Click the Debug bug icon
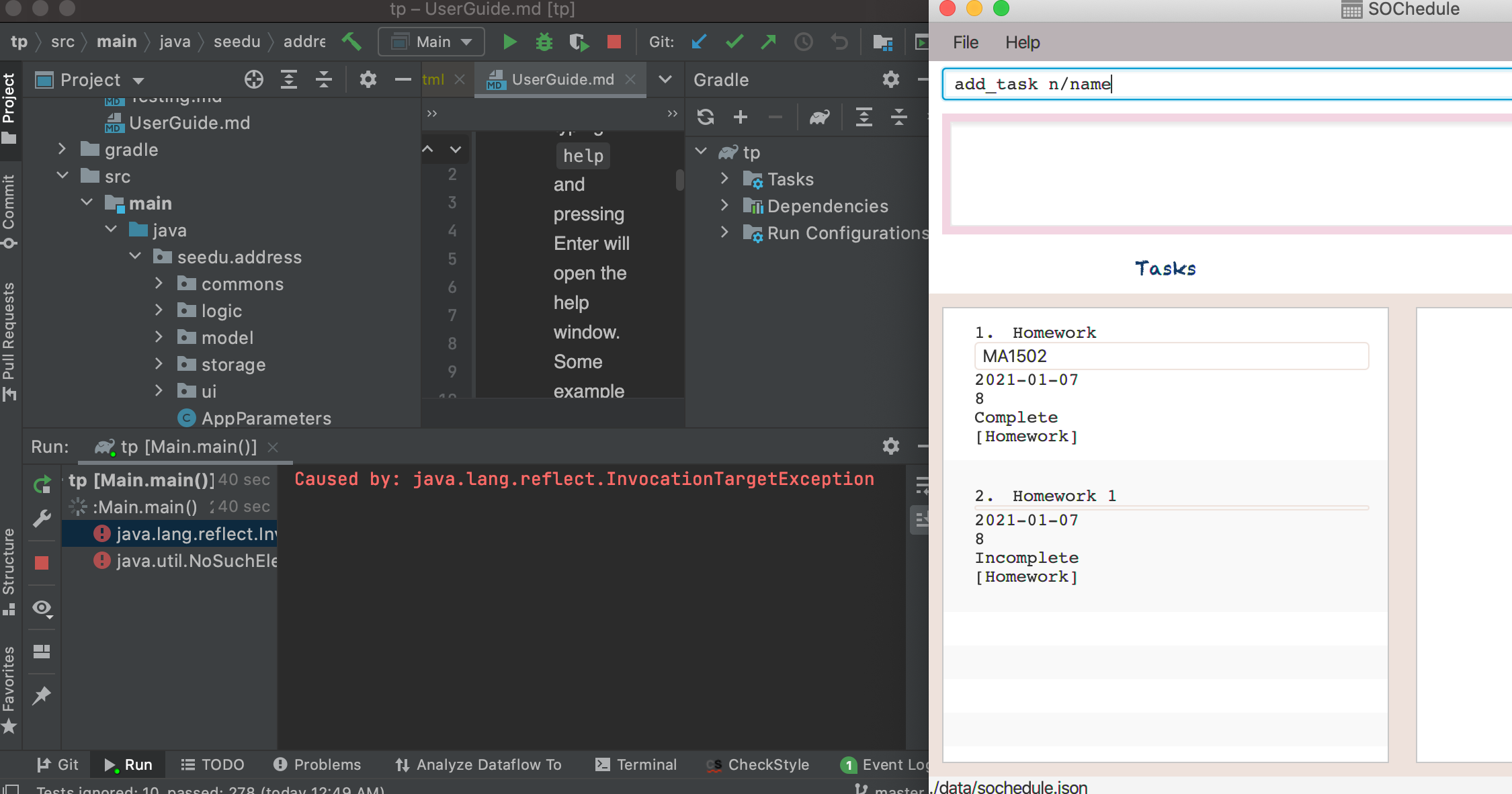Screen dimensions: 1512x794 (x=544, y=42)
